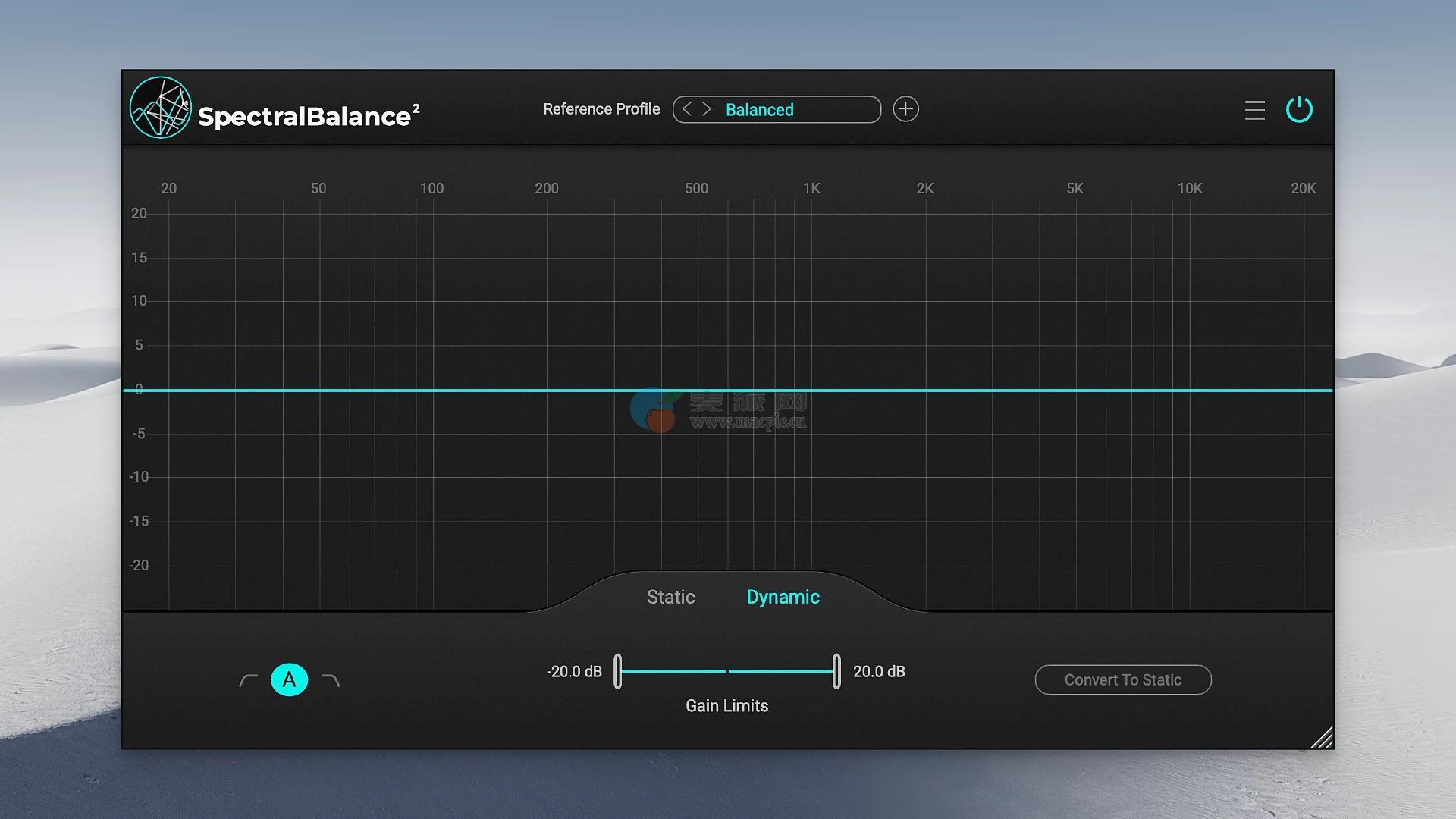
Task: Enable the high-cut filter shape icon
Action: tap(331, 680)
